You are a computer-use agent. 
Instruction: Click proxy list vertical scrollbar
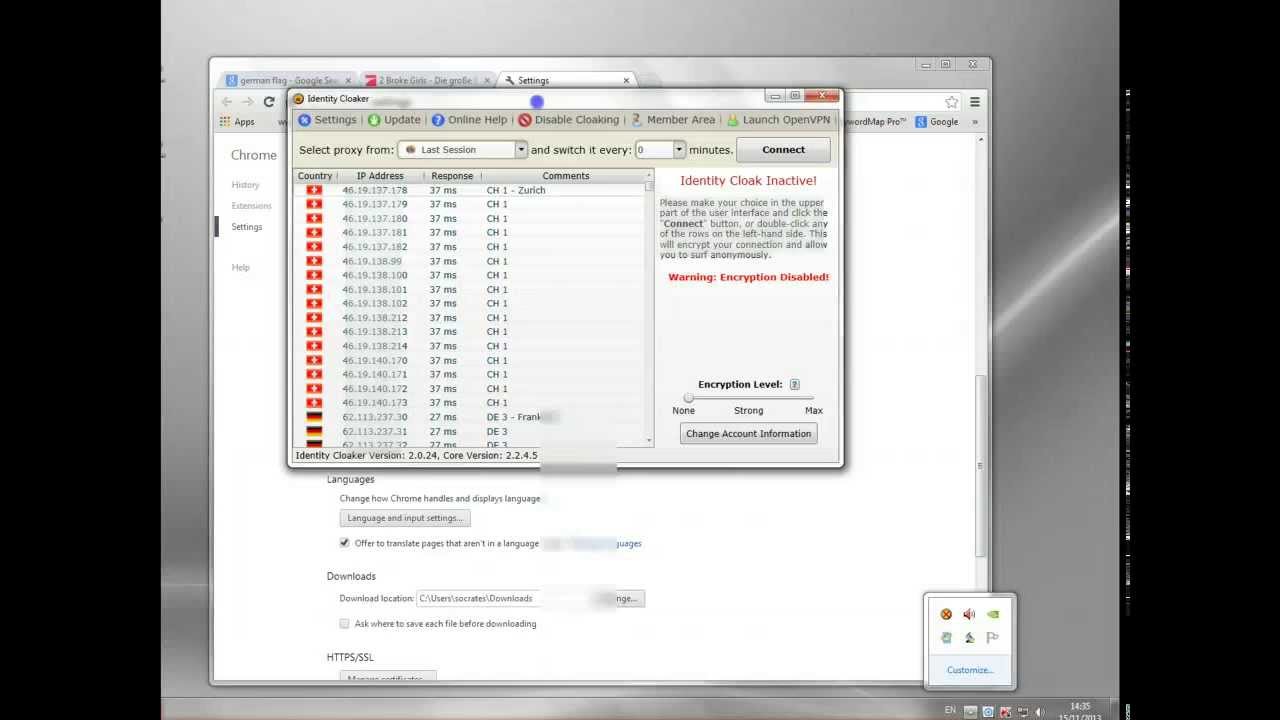tap(649, 310)
